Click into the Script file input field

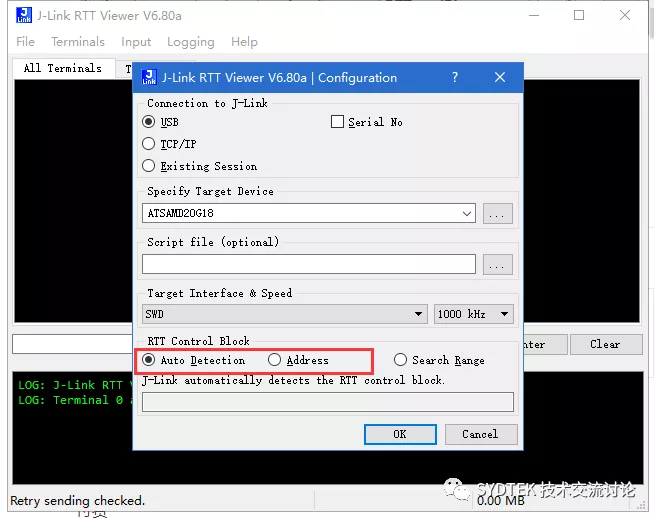(x=309, y=264)
